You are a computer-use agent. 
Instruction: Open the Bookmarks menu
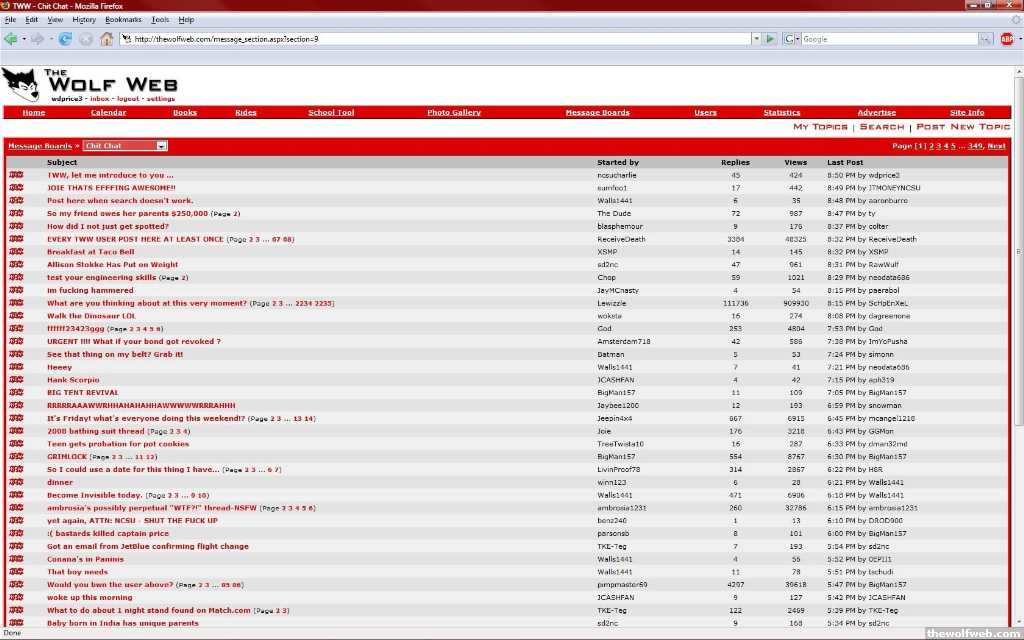(123, 19)
